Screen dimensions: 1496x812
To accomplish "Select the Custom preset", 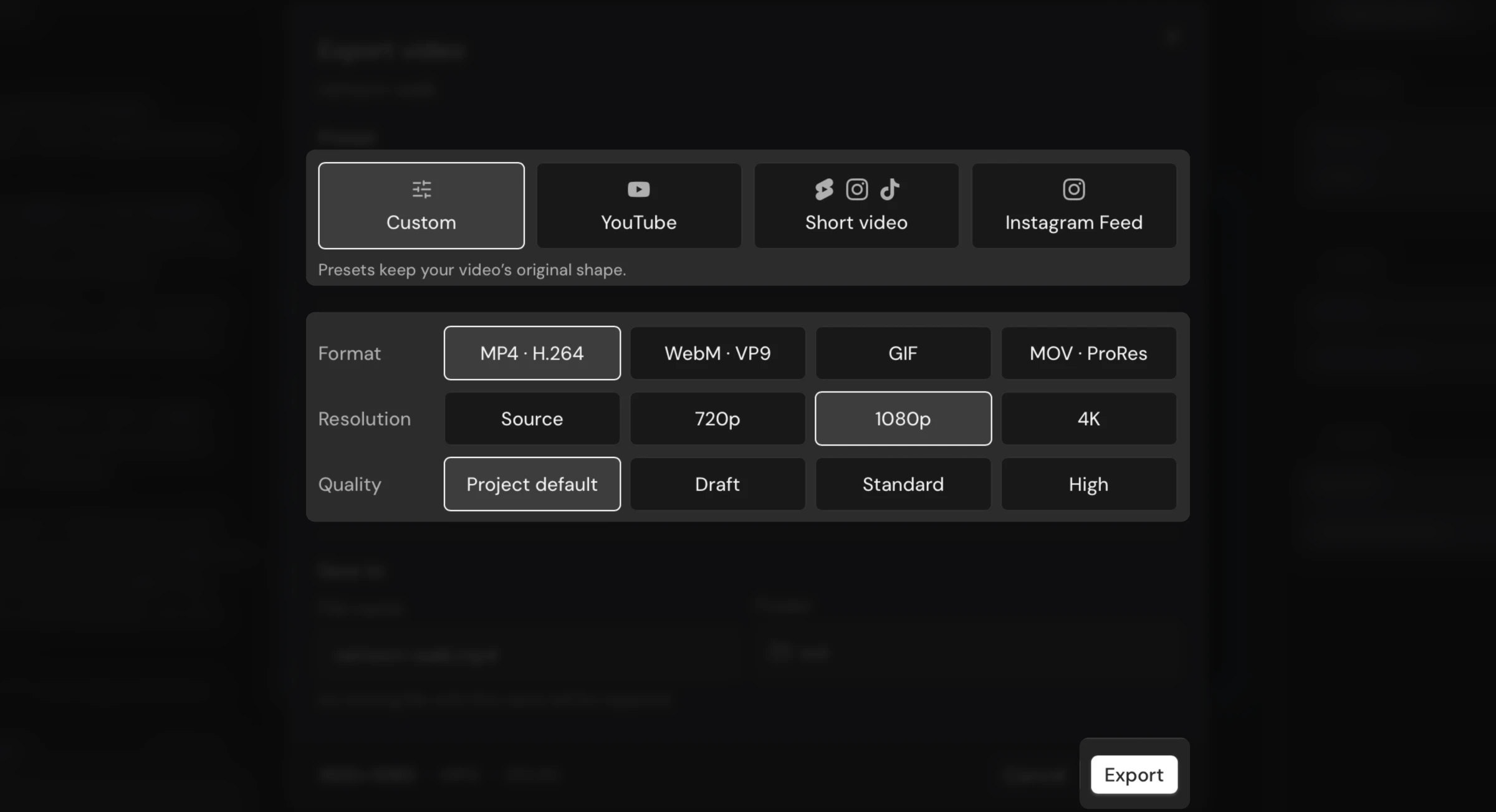I will click(x=421, y=206).
